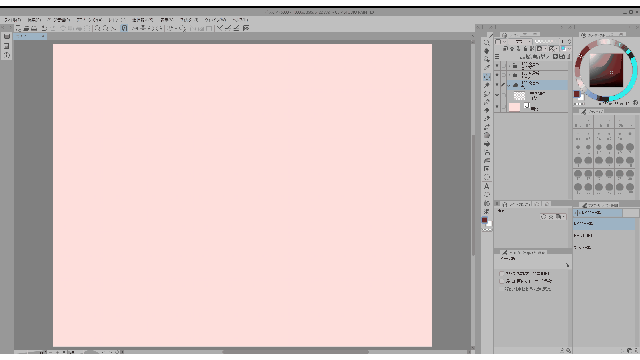This screenshot has height=360, width=640.
Task: Click the top icon of the left quick-access strip
Action: coord(7,37)
